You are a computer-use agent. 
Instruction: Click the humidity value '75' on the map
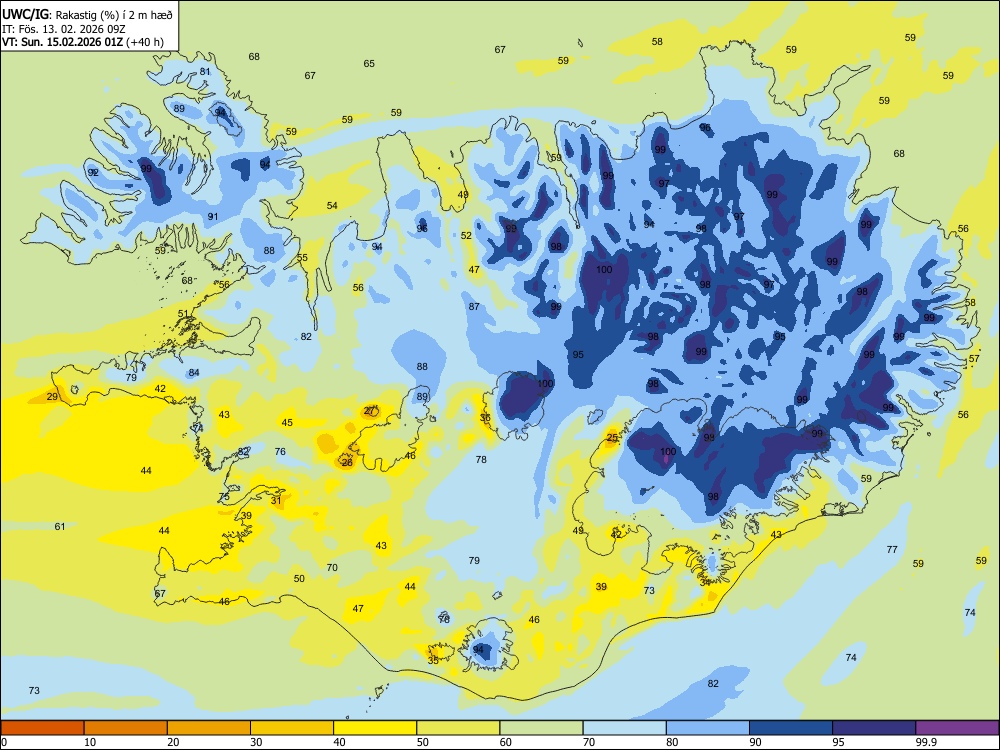pyautogui.click(x=224, y=497)
